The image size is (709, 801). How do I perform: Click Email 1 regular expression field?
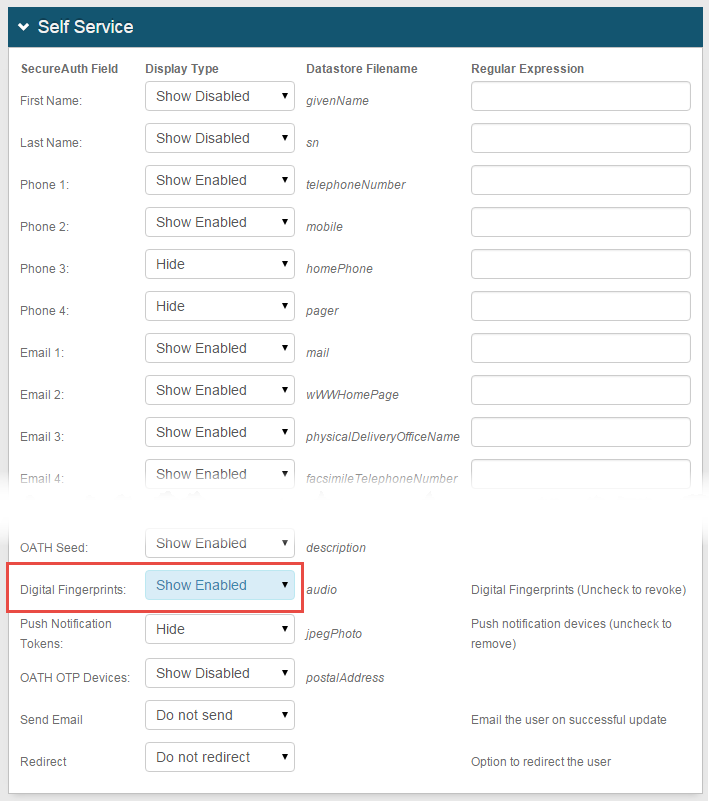click(x=580, y=349)
